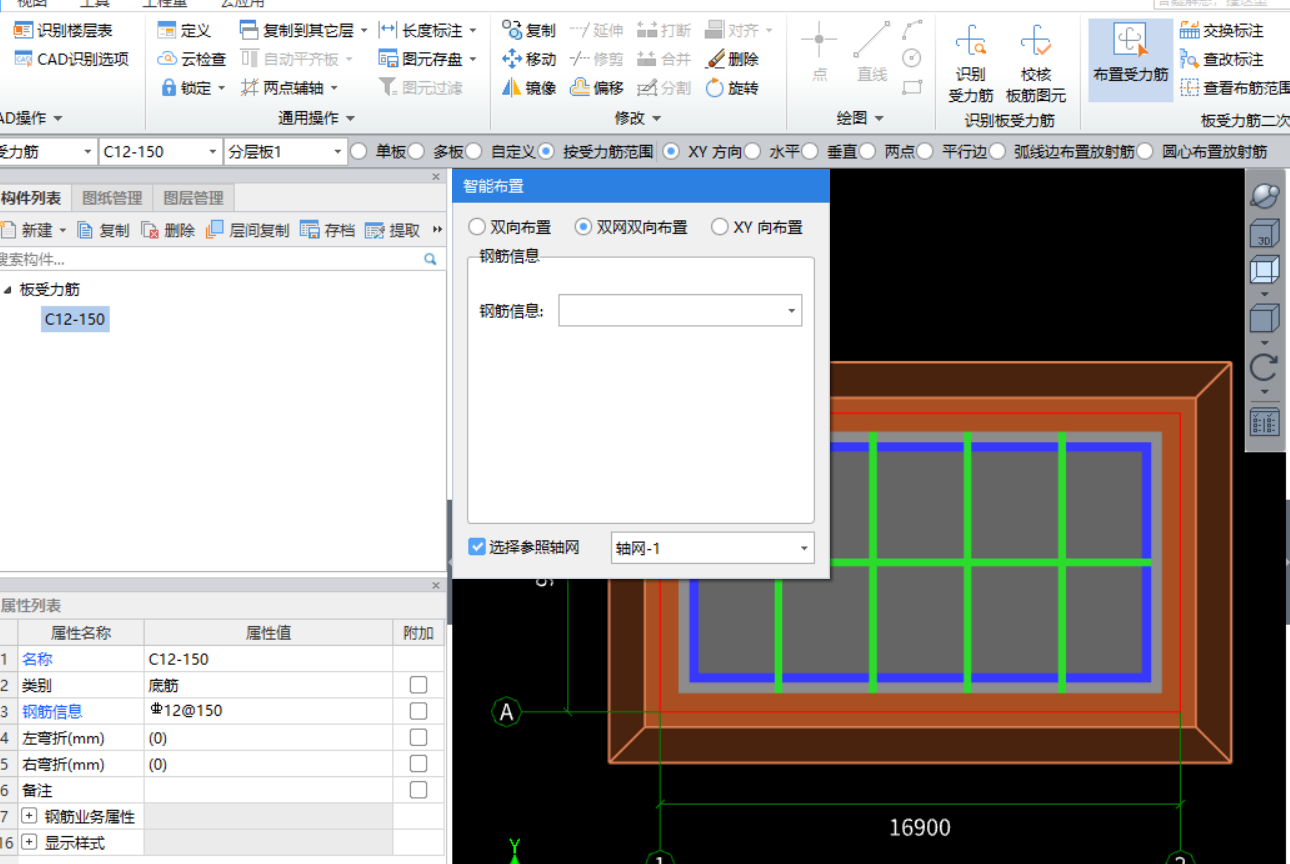The image size is (1290, 864).
Task: Switch to 图纸管理 tab
Action: pos(112,198)
